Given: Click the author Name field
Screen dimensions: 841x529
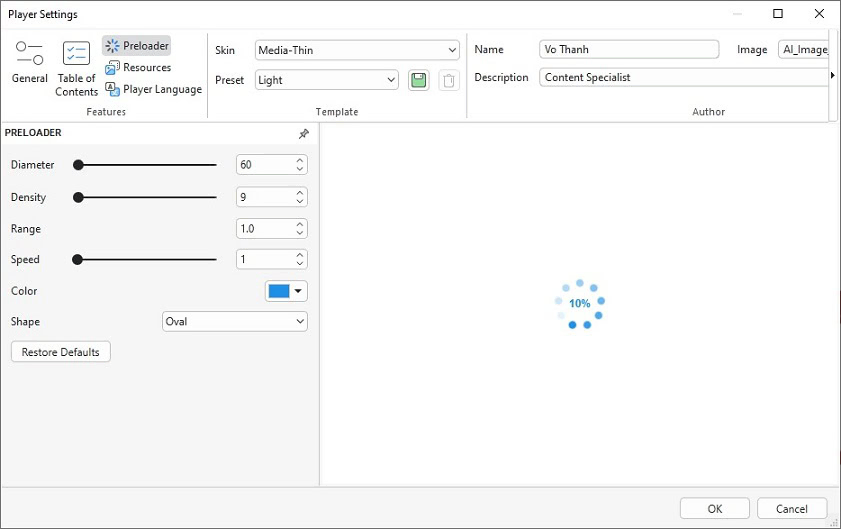Looking at the screenshot, I should (x=629, y=49).
